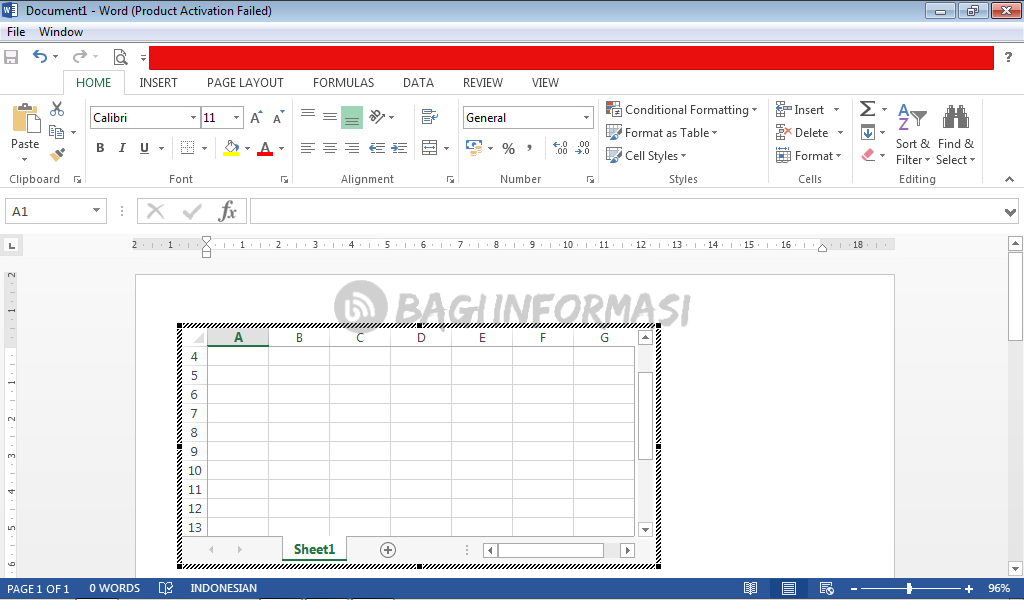Click the Paste clipboard icon
The height and width of the screenshot is (612, 1024).
point(25,119)
